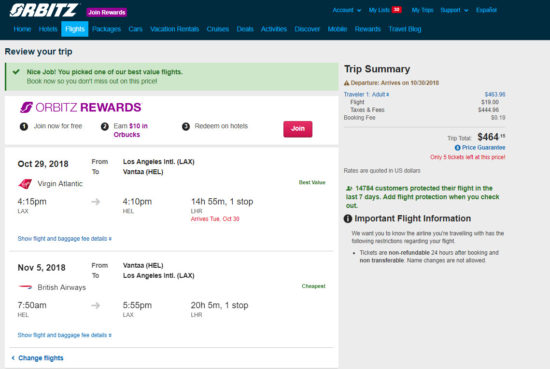Screen dimensions: 550x369
Task: Click the Orbitz logo
Action: click(x=43, y=10)
